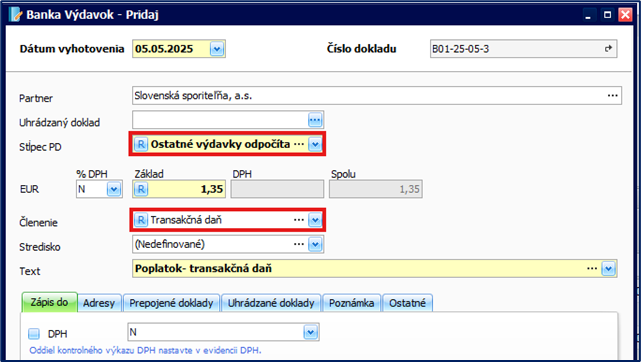Click the ellipsis in Text field
The width and height of the screenshot is (641, 362).
point(592,269)
